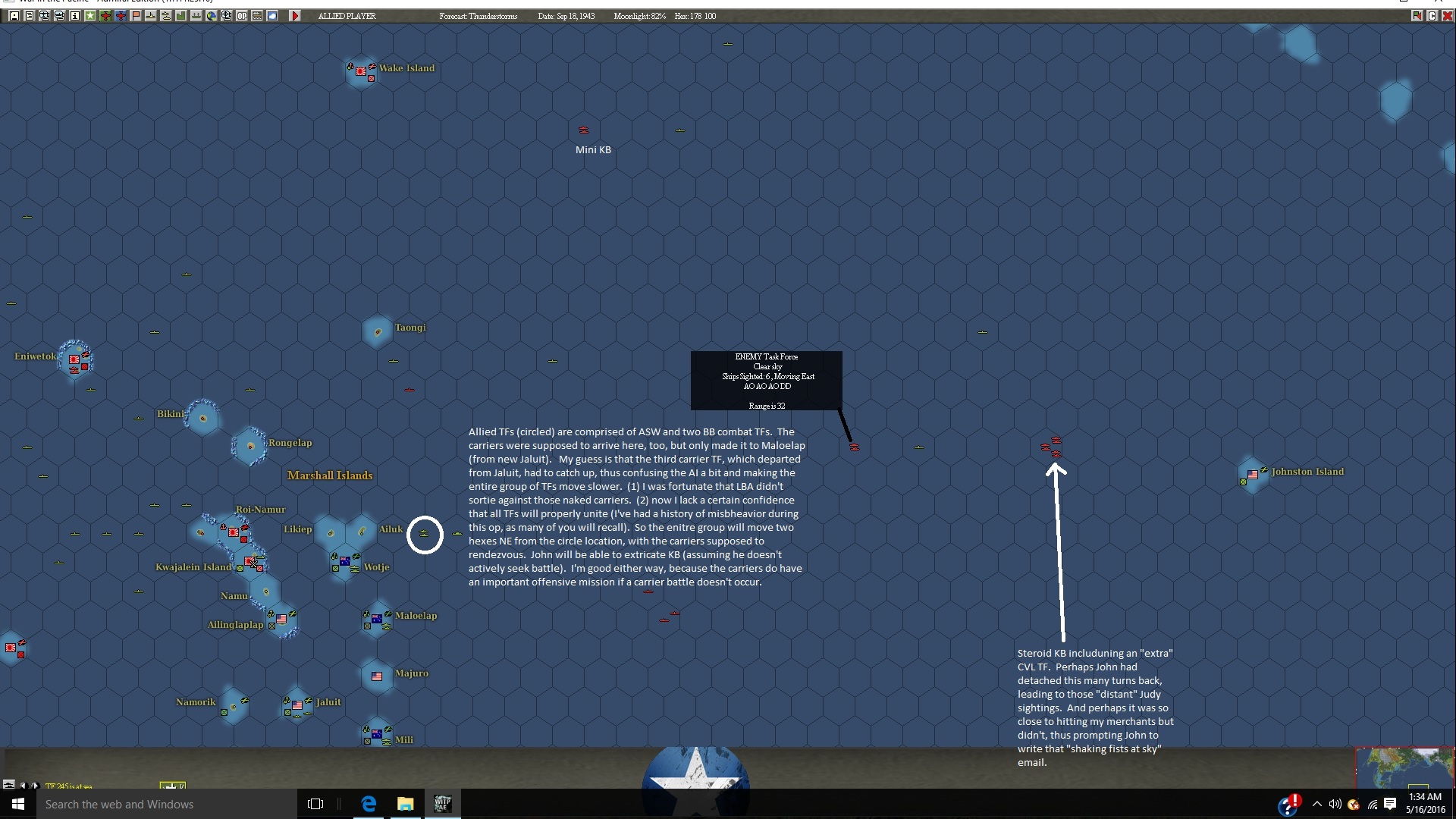Click the cloud weather overlay icon
Viewport: 1456px width, 819px height.
272,16
